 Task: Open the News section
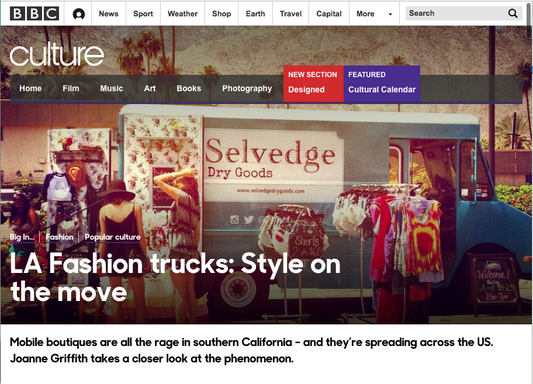108,14
